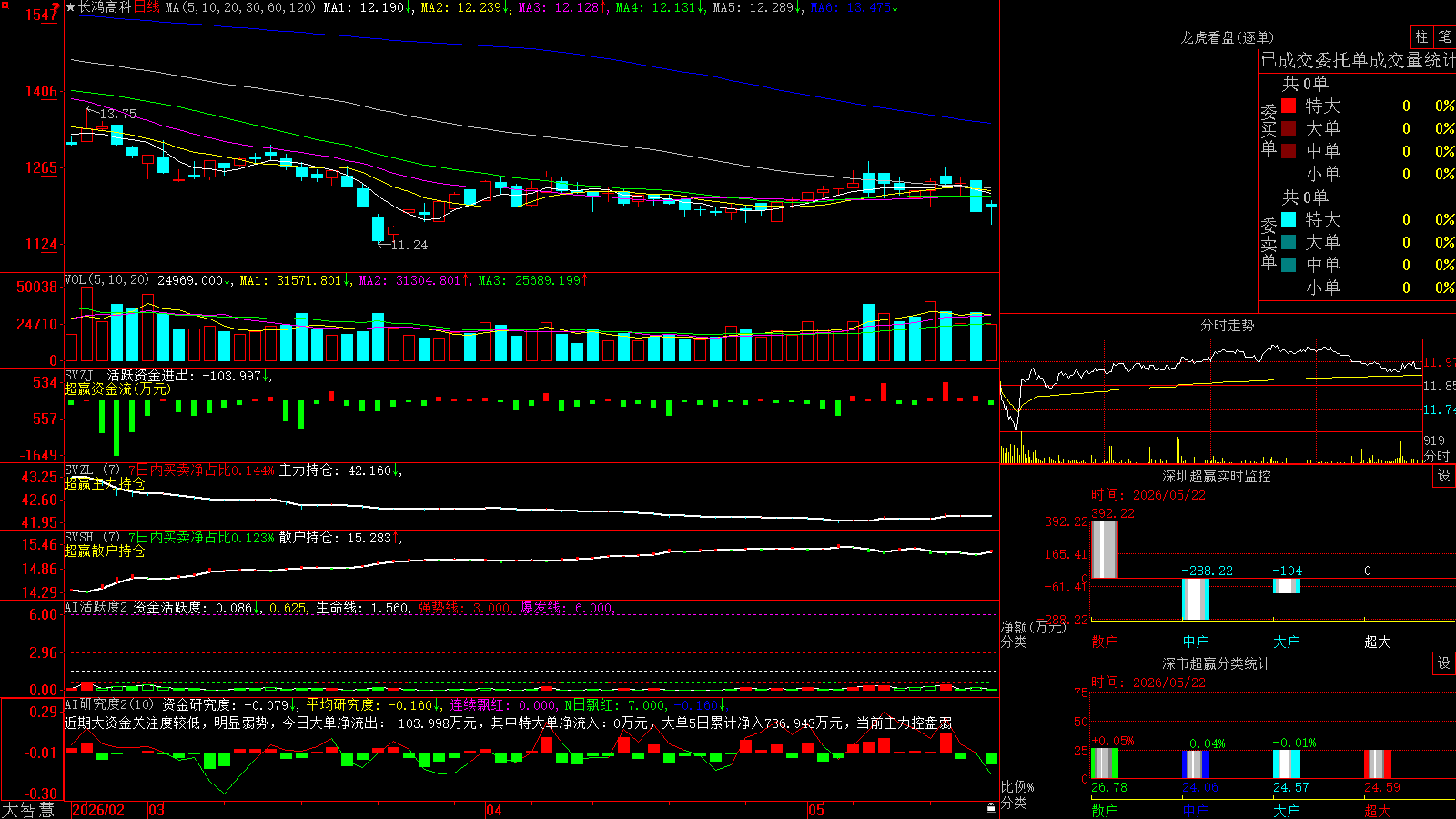Click the 04 month marker on timeline
The image size is (1456, 819).
[x=494, y=810]
